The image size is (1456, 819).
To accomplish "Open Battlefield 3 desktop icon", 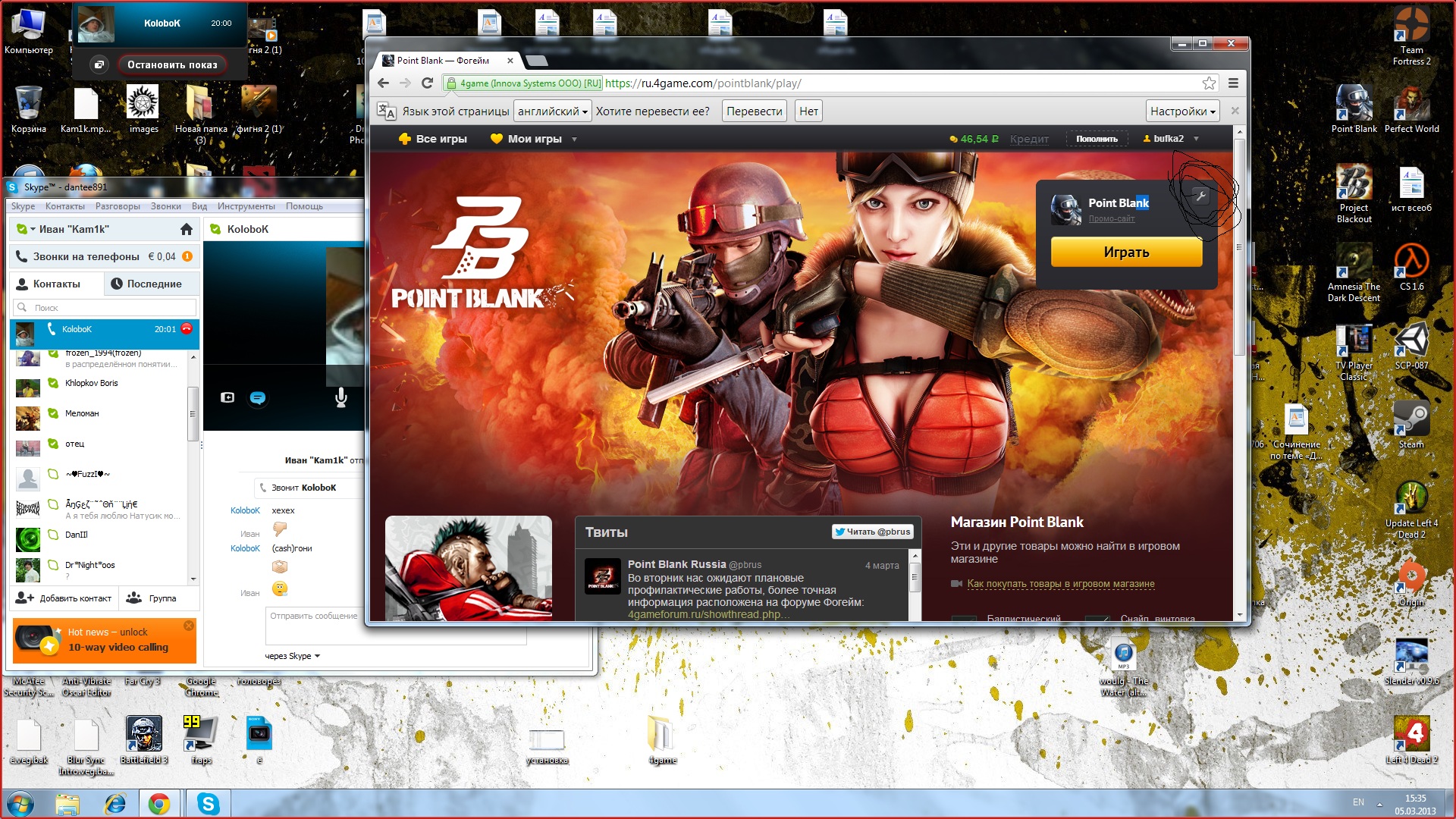I will (143, 740).
